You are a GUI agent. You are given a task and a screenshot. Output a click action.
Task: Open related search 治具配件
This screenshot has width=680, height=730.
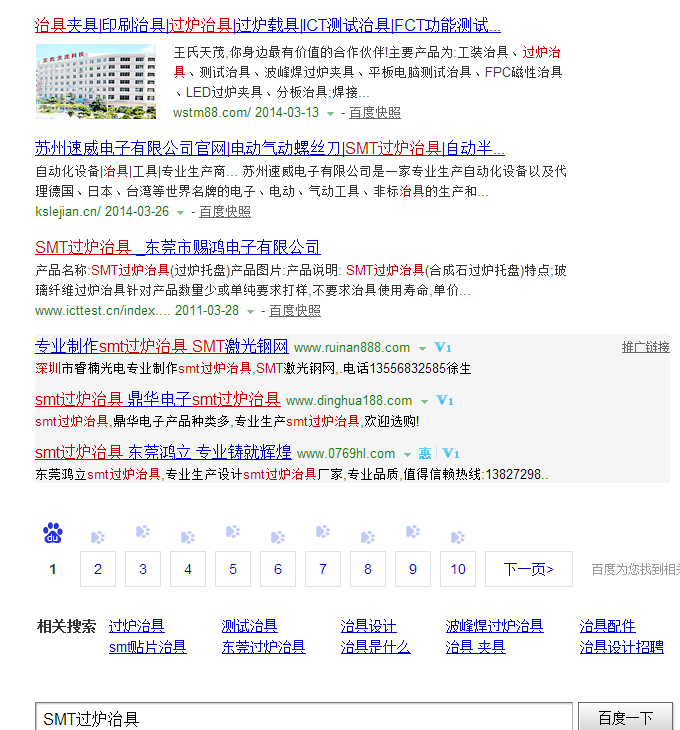click(x=607, y=626)
